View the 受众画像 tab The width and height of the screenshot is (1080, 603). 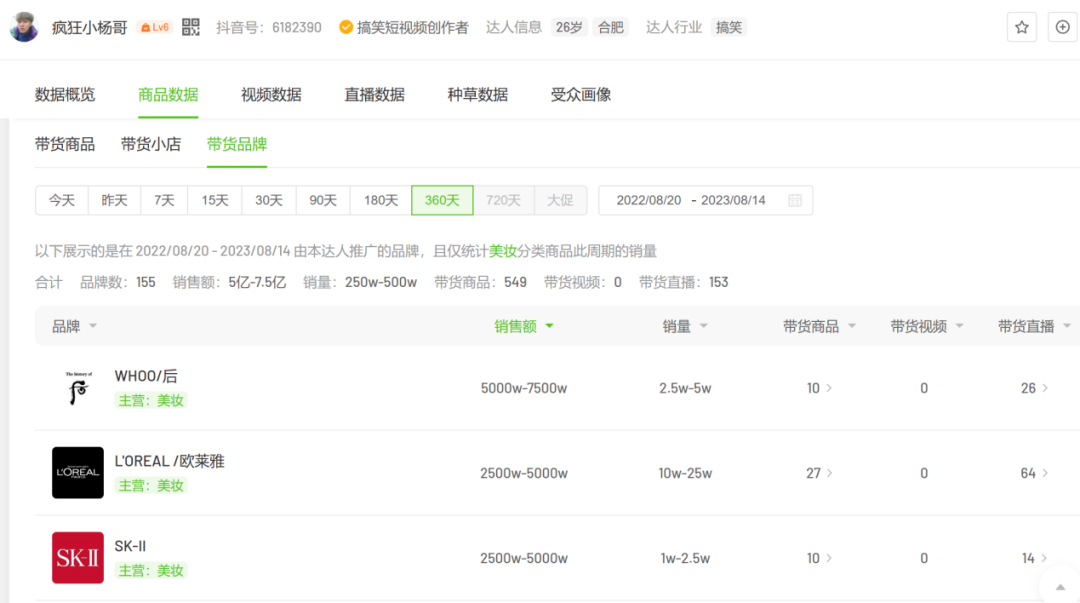(x=581, y=94)
